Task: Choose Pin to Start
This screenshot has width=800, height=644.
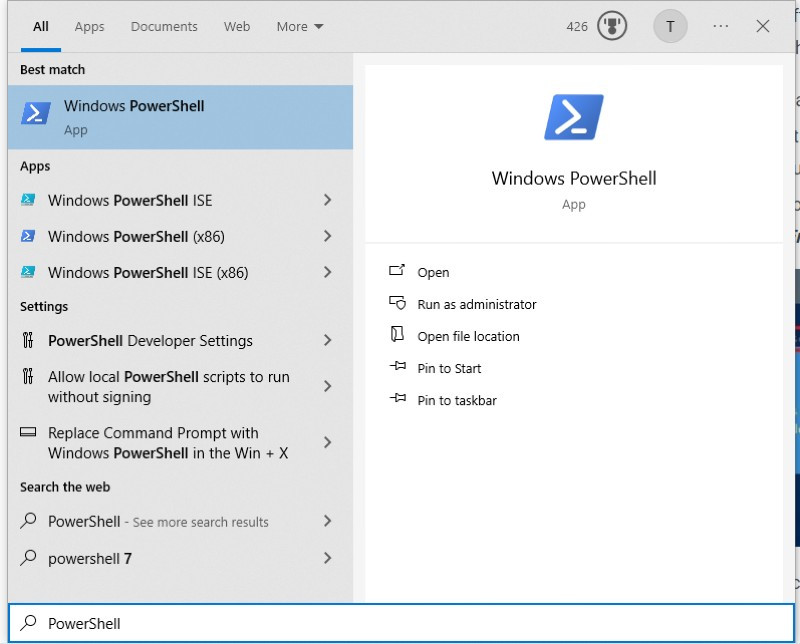Action: pyautogui.click(x=449, y=368)
